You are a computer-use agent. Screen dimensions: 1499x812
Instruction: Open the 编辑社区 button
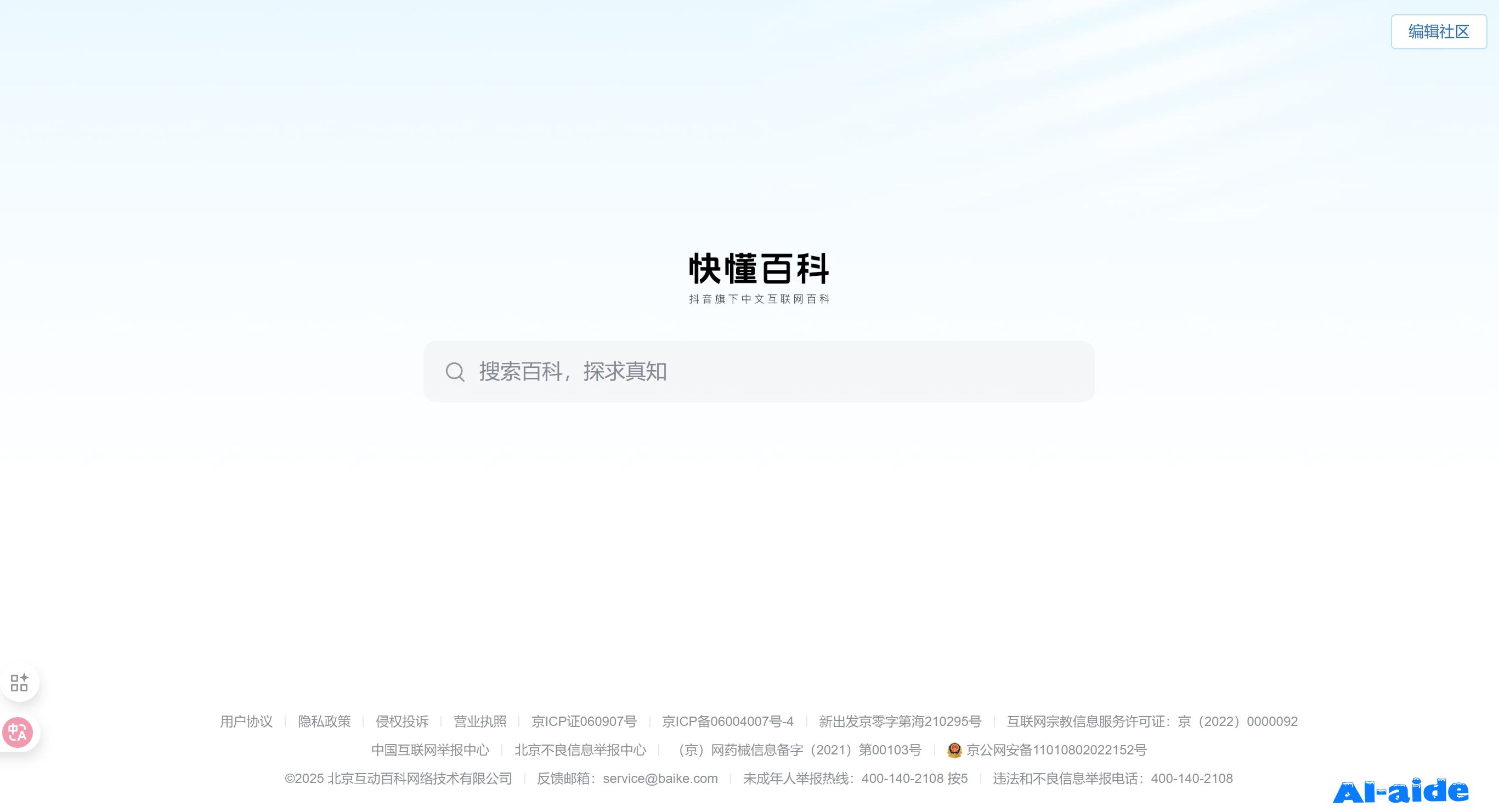click(1439, 31)
